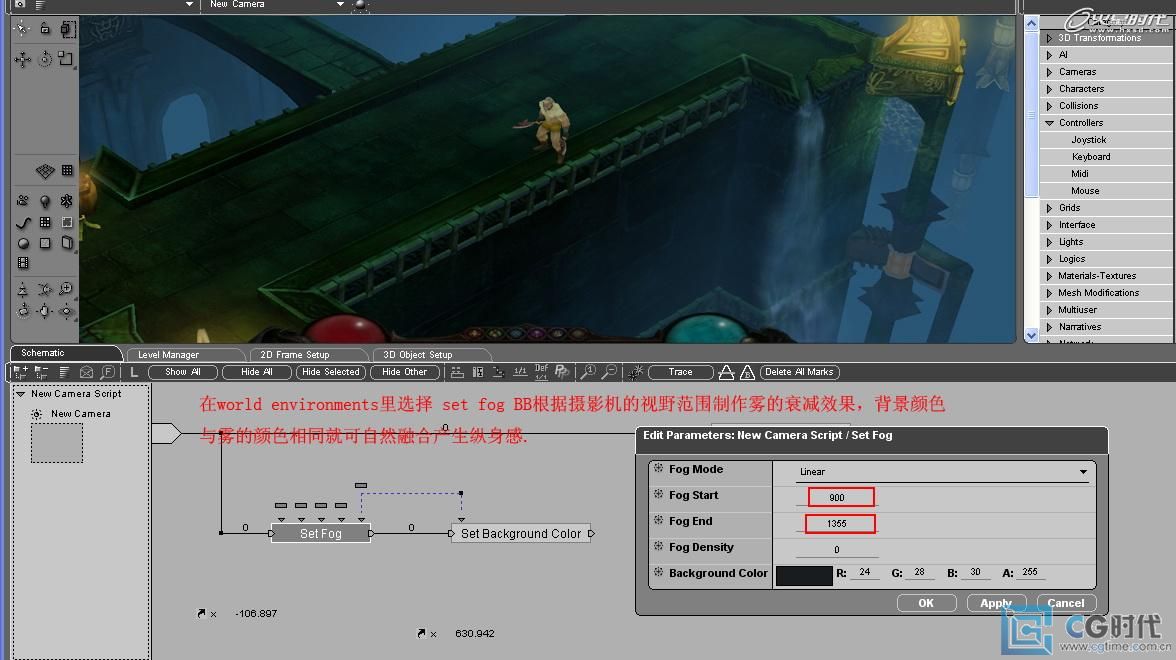Activate the move (translate) tool

coord(22,59)
